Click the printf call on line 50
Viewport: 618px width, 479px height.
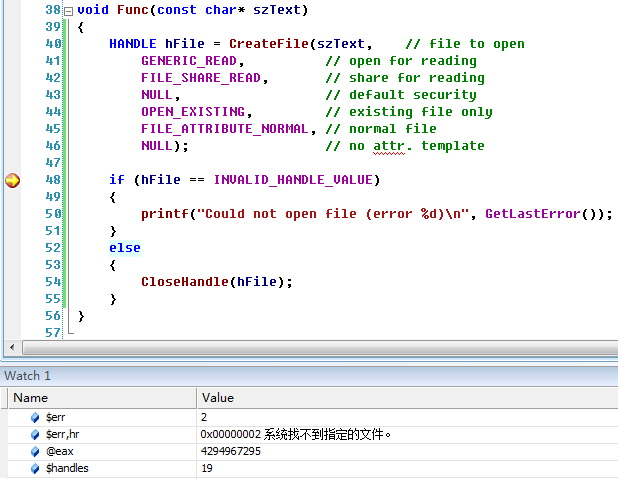pos(165,214)
